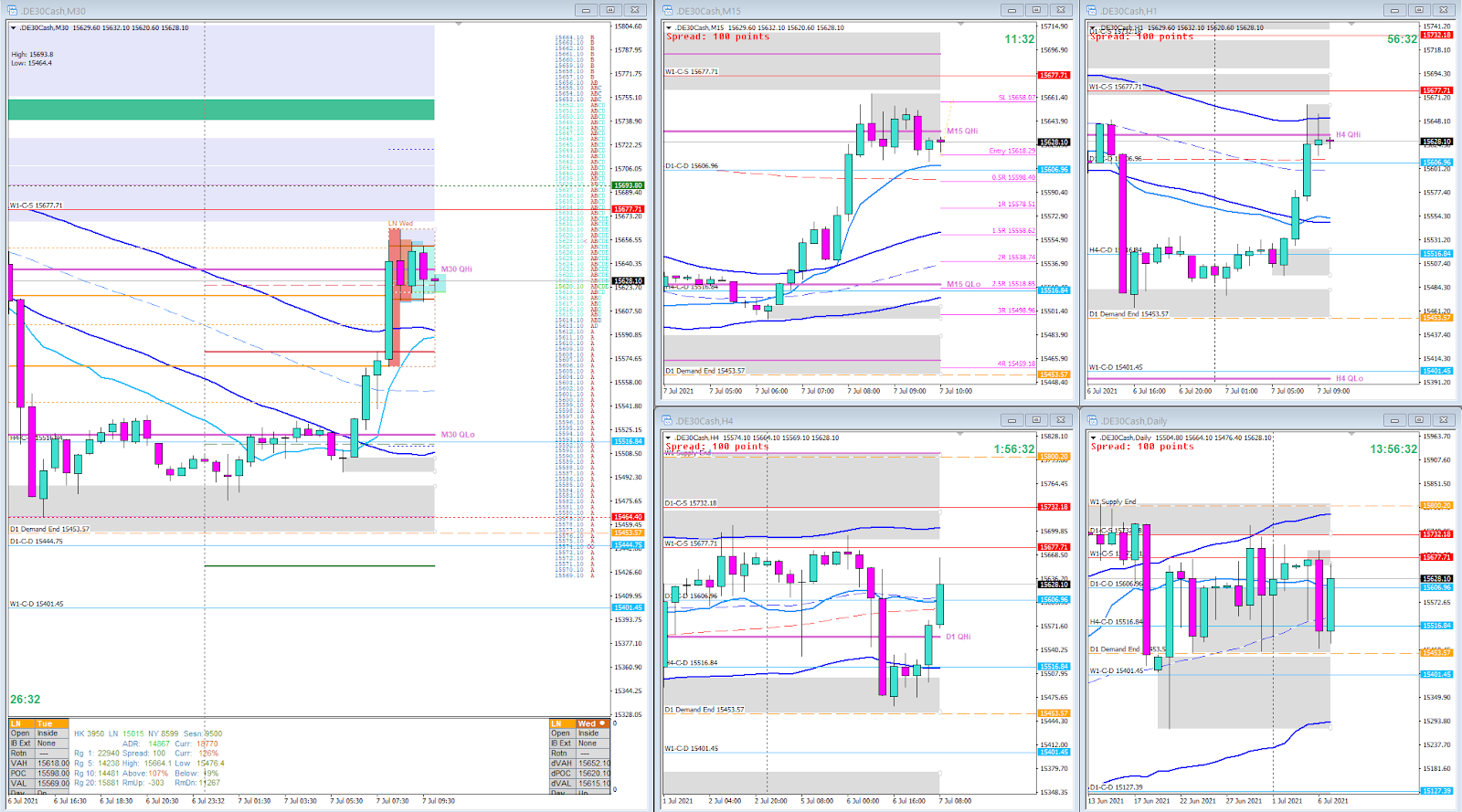Click the dVAH value 15652.10 cell
Screen dimensions: 1462x812
[594, 764]
